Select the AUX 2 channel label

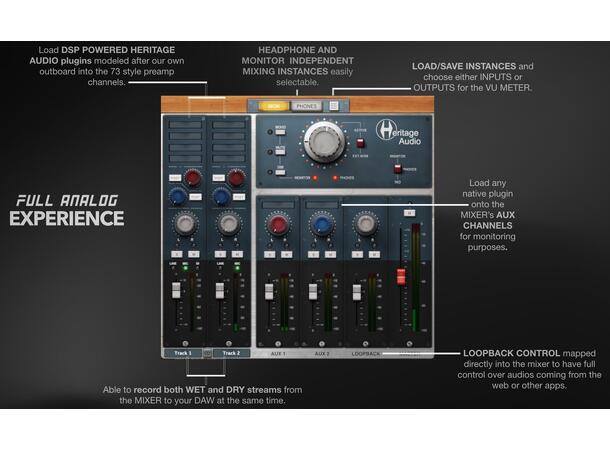[x=322, y=354]
